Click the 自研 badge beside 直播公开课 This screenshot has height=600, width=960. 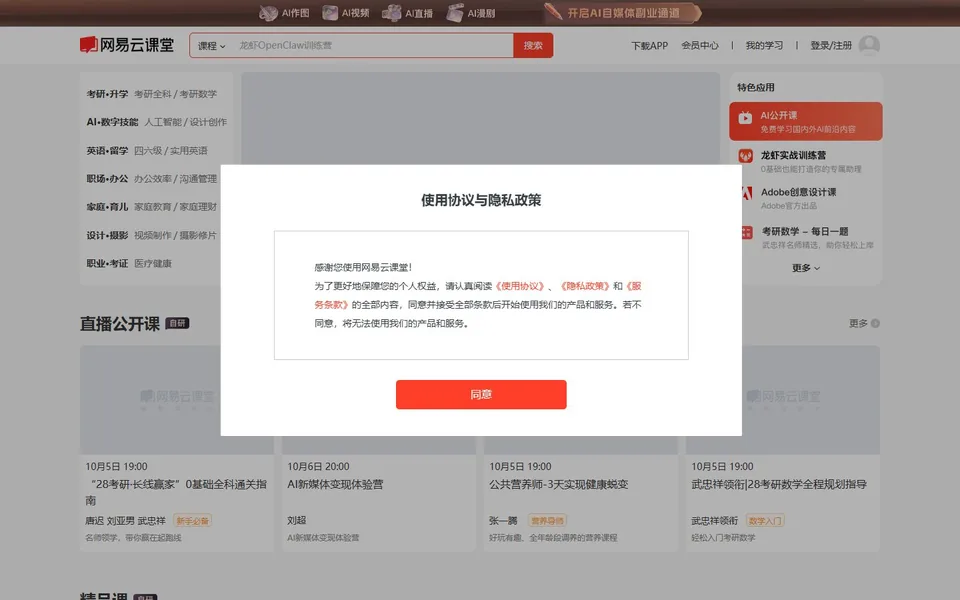[x=178, y=323]
